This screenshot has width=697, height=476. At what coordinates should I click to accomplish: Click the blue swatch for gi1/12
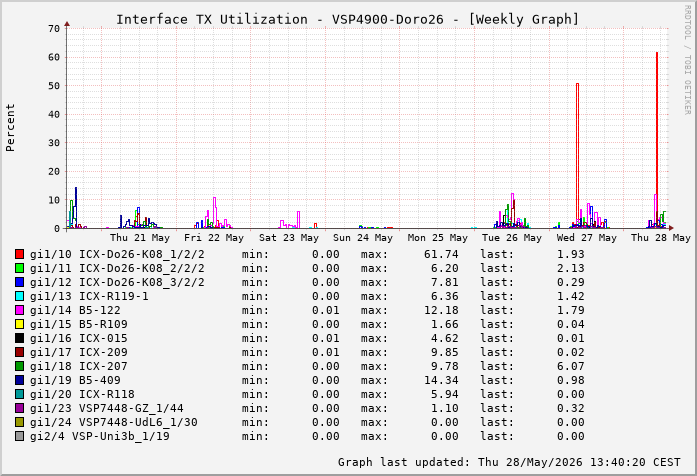coord(19,282)
